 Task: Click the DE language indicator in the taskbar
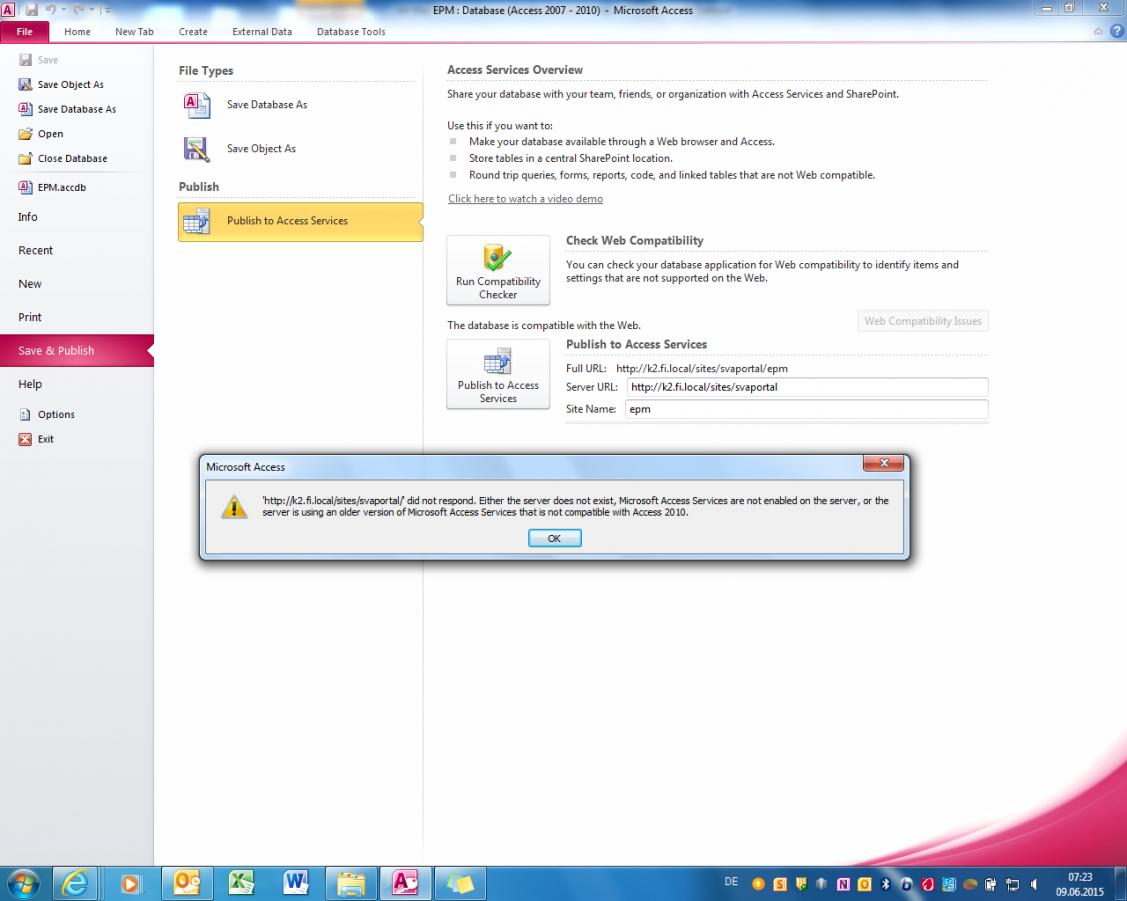click(x=731, y=882)
